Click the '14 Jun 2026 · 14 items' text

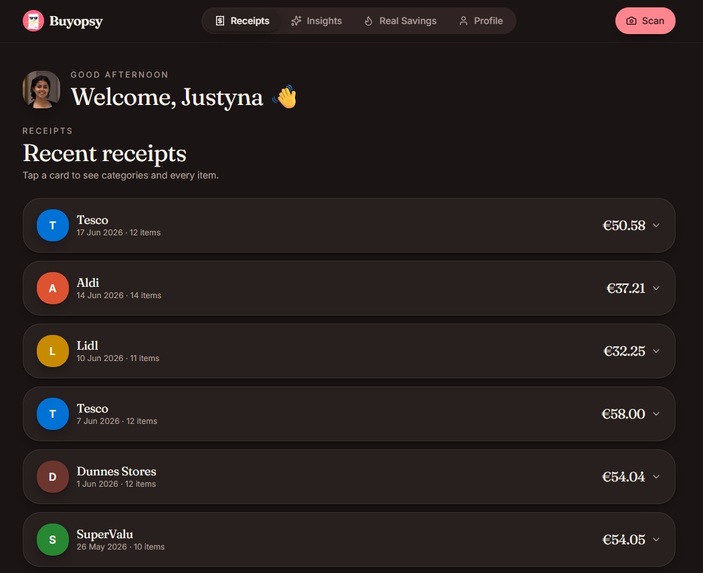[x=119, y=295]
